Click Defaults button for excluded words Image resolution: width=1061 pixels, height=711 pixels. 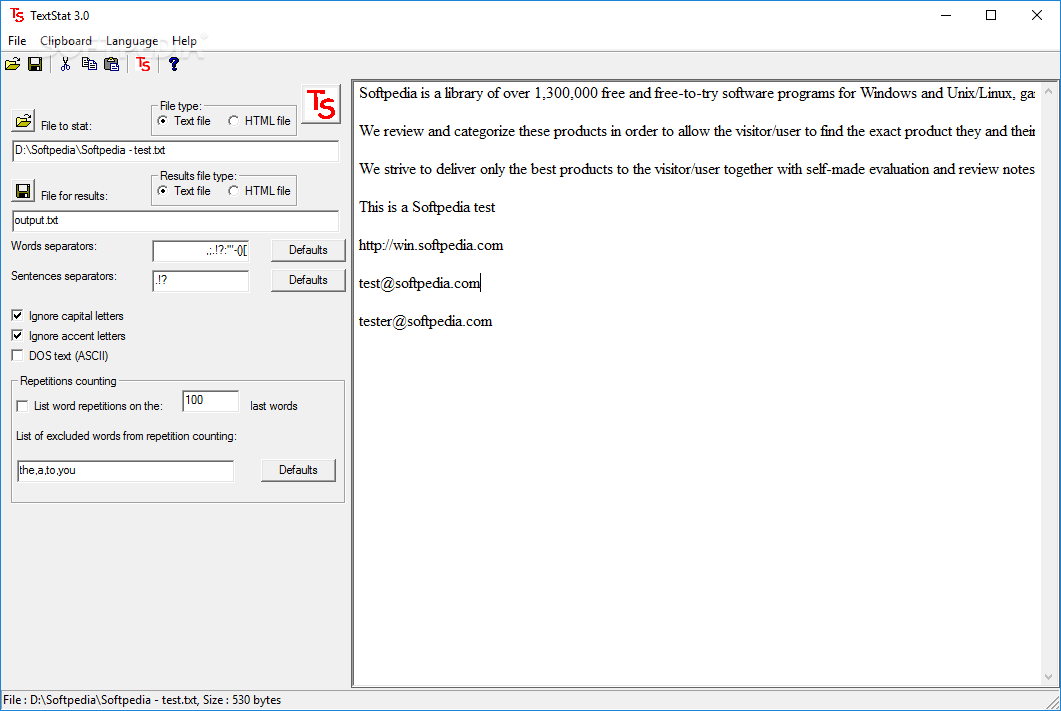(298, 470)
